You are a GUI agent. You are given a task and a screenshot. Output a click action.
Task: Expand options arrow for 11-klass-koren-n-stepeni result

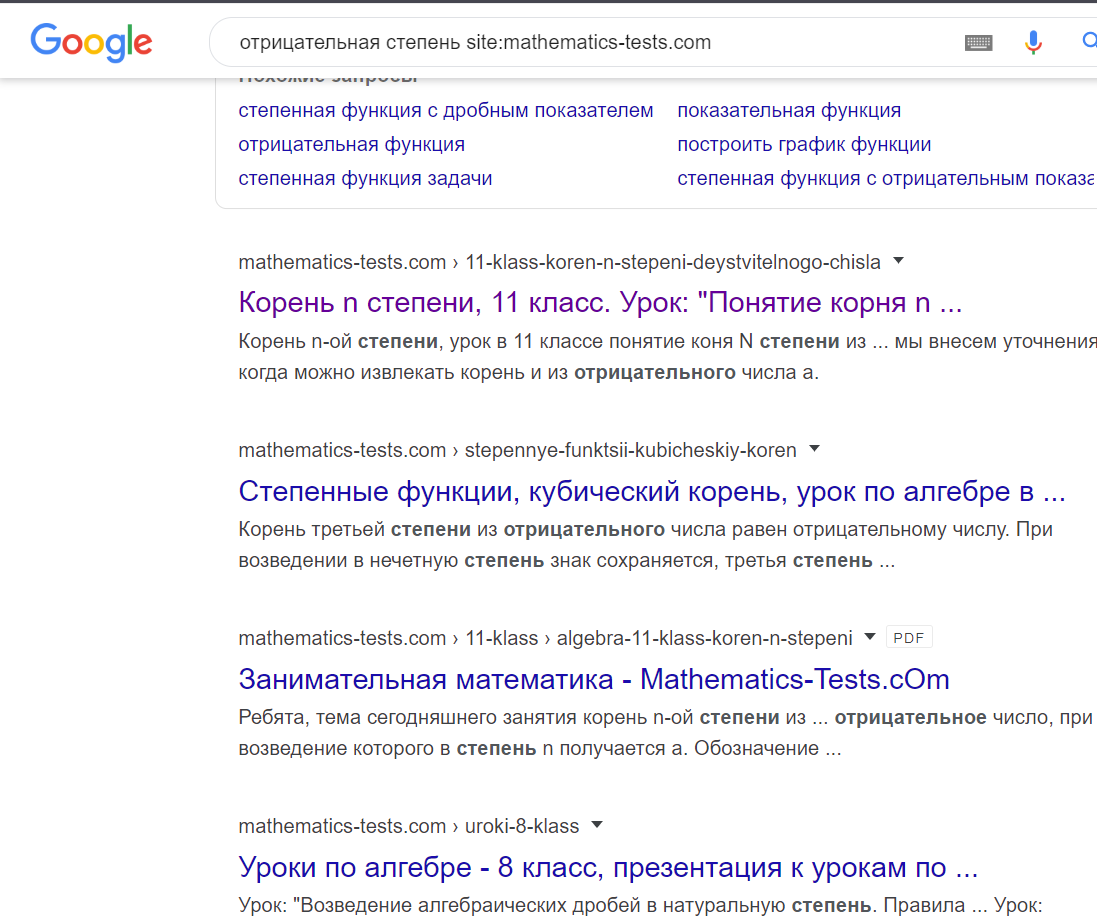pyautogui.click(x=898, y=261)
